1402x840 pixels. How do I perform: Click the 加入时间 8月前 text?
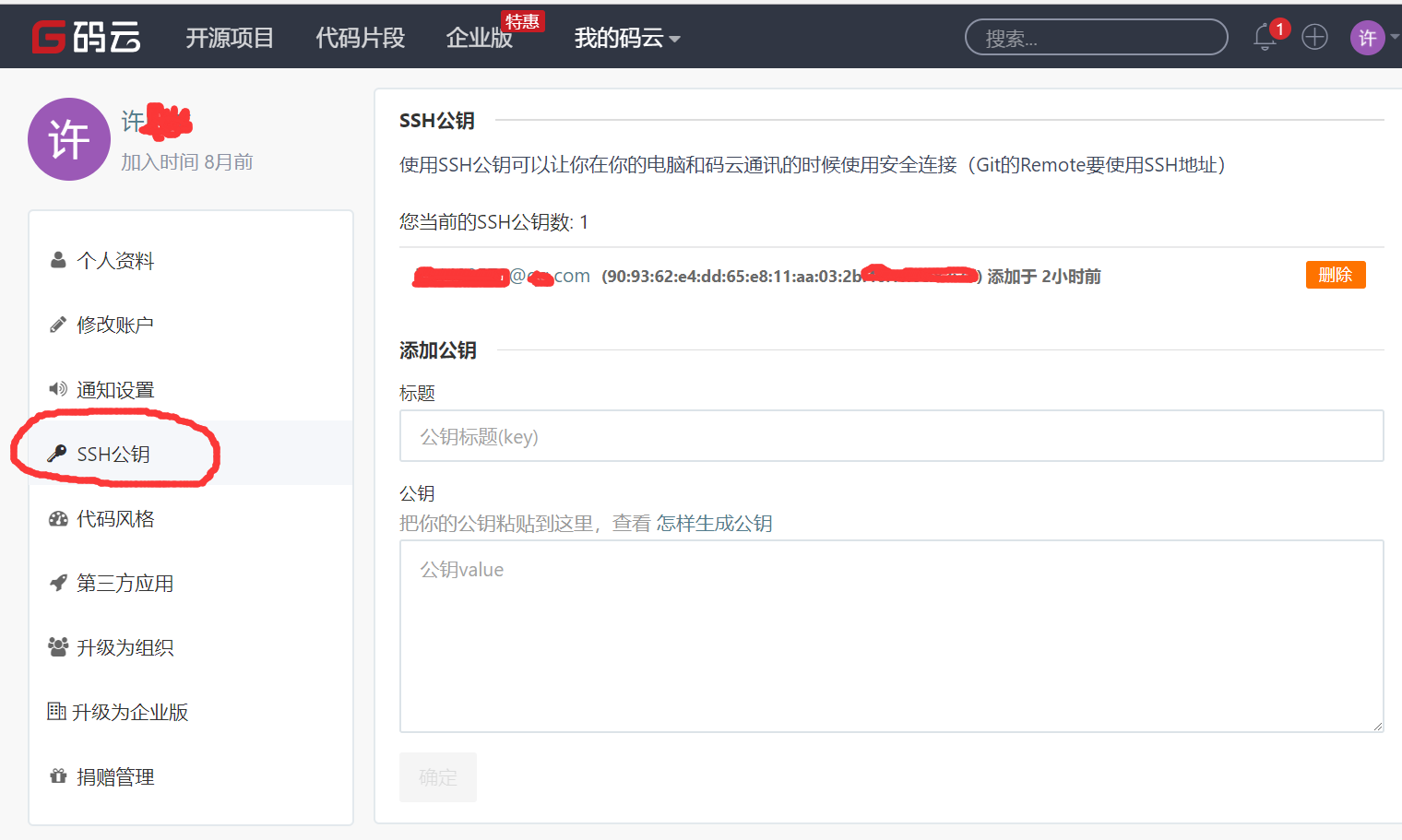(x=187, y=162)
